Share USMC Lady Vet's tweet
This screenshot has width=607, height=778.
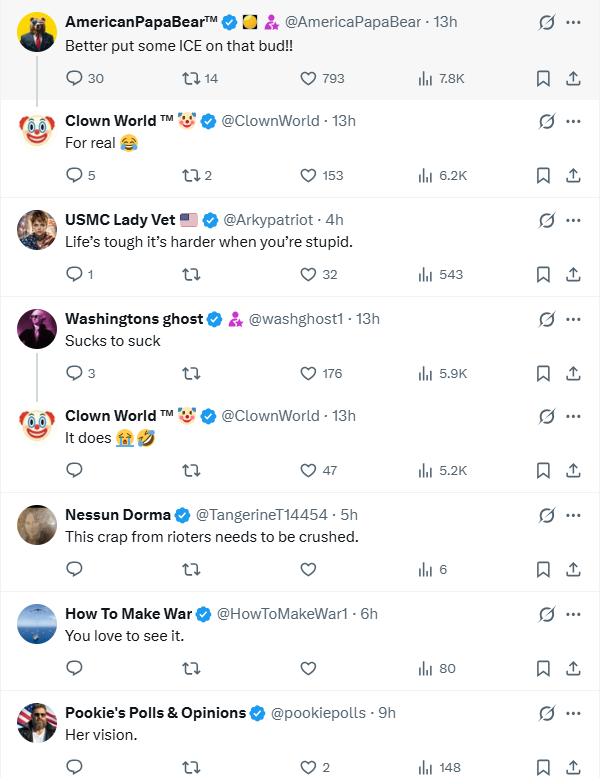pyautogui.click(x=574, y=274)
